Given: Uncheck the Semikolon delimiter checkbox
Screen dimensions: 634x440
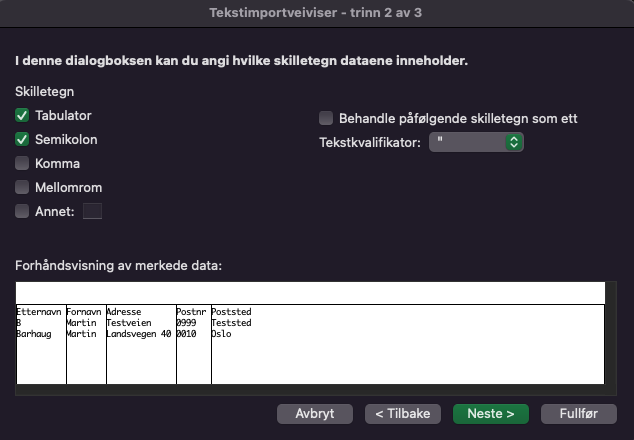Looking at the screenshot, I should 22,140.
